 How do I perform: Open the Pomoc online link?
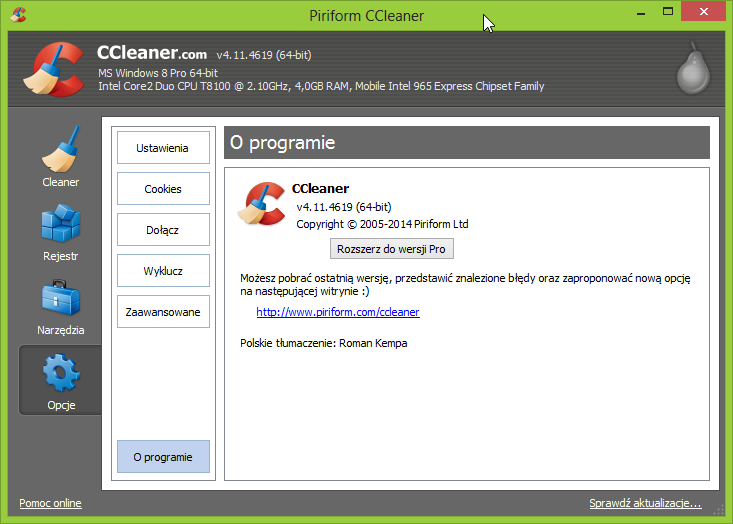[50, 503]
